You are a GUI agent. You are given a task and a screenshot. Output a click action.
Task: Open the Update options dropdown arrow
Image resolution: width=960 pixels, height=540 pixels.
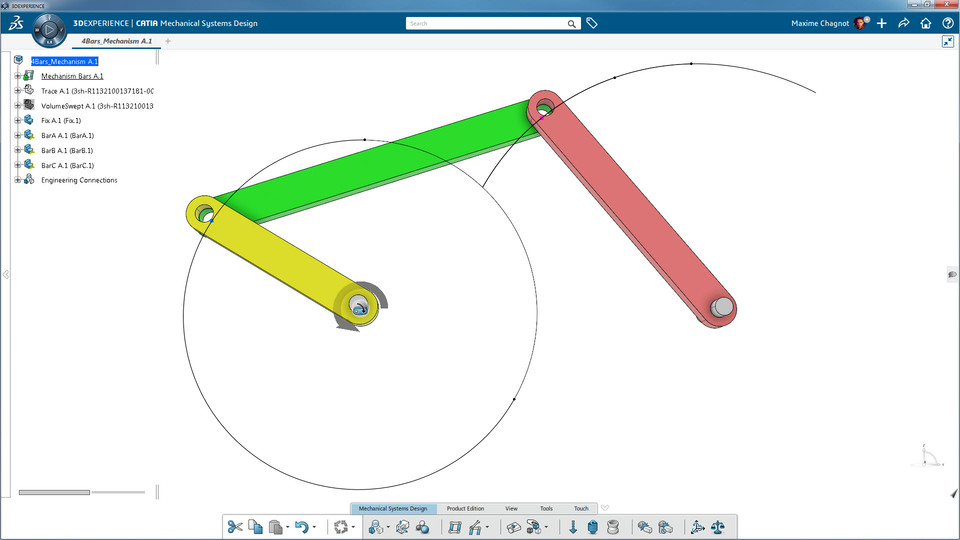pos(353,527)
